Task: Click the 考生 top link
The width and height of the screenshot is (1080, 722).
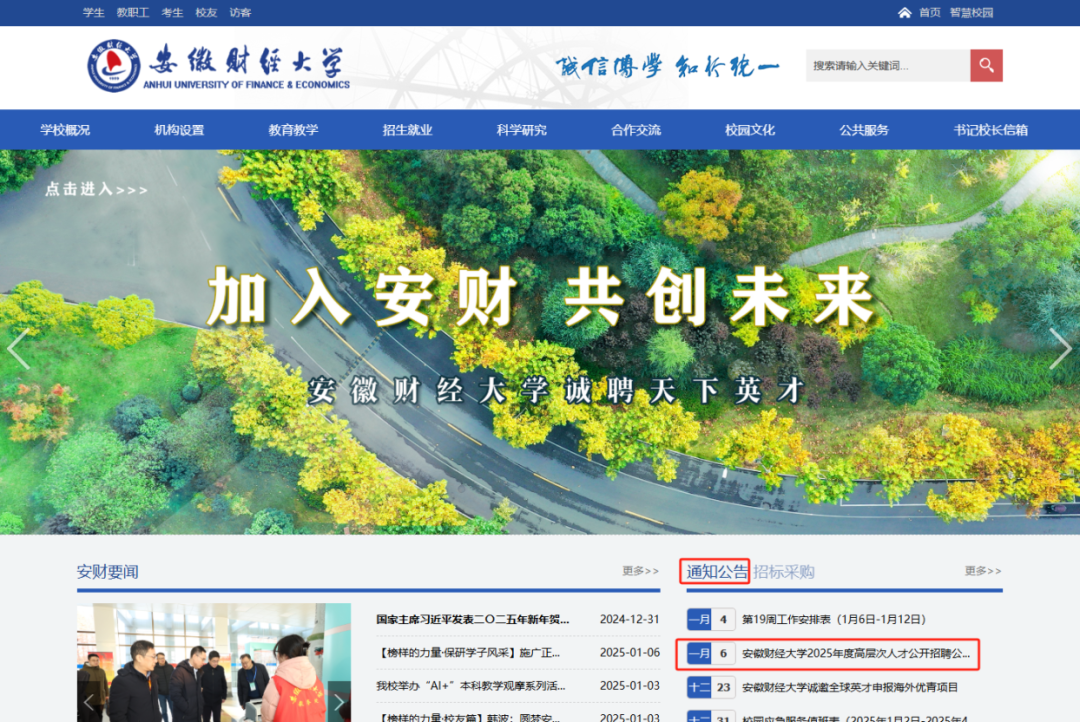Action: pyautogui.click(x=172, y=12)
